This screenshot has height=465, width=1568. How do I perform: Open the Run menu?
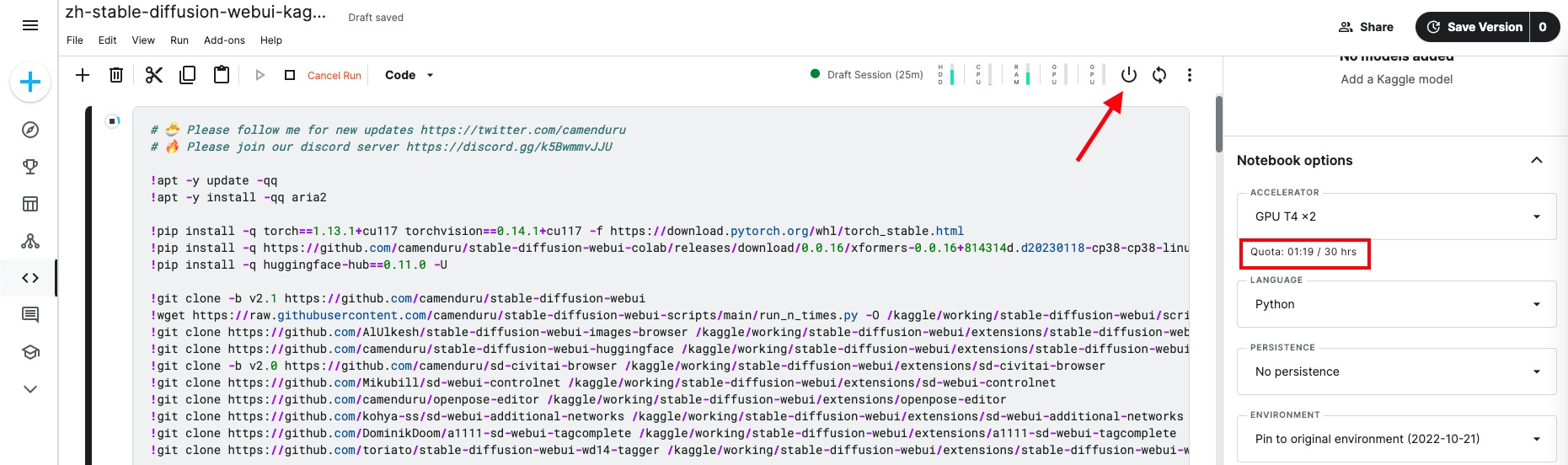(179, 40)
